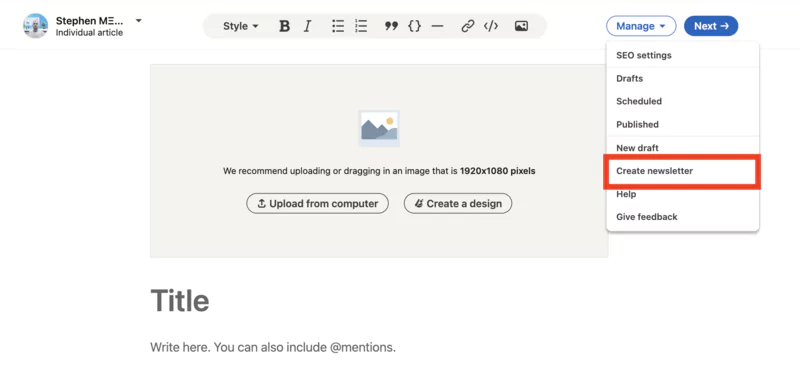Viewport: 800px width, 376px height.
Task: Select Give feedback
Action: [682, 217]
